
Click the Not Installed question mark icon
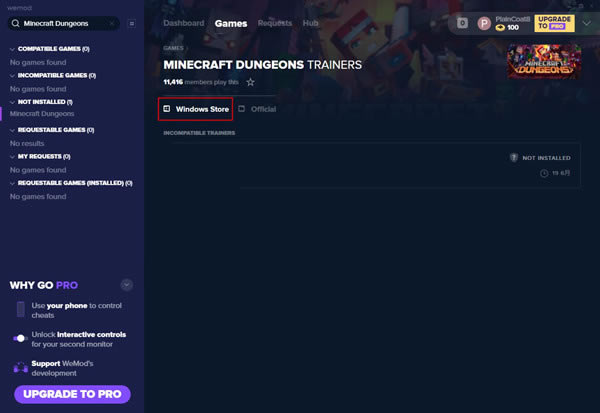(x=514, y=158)
